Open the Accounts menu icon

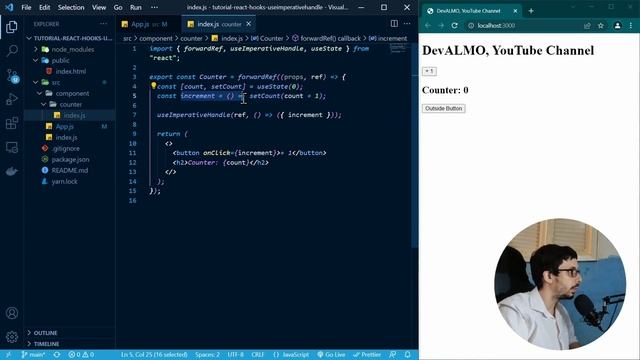(x=12, y=313)
